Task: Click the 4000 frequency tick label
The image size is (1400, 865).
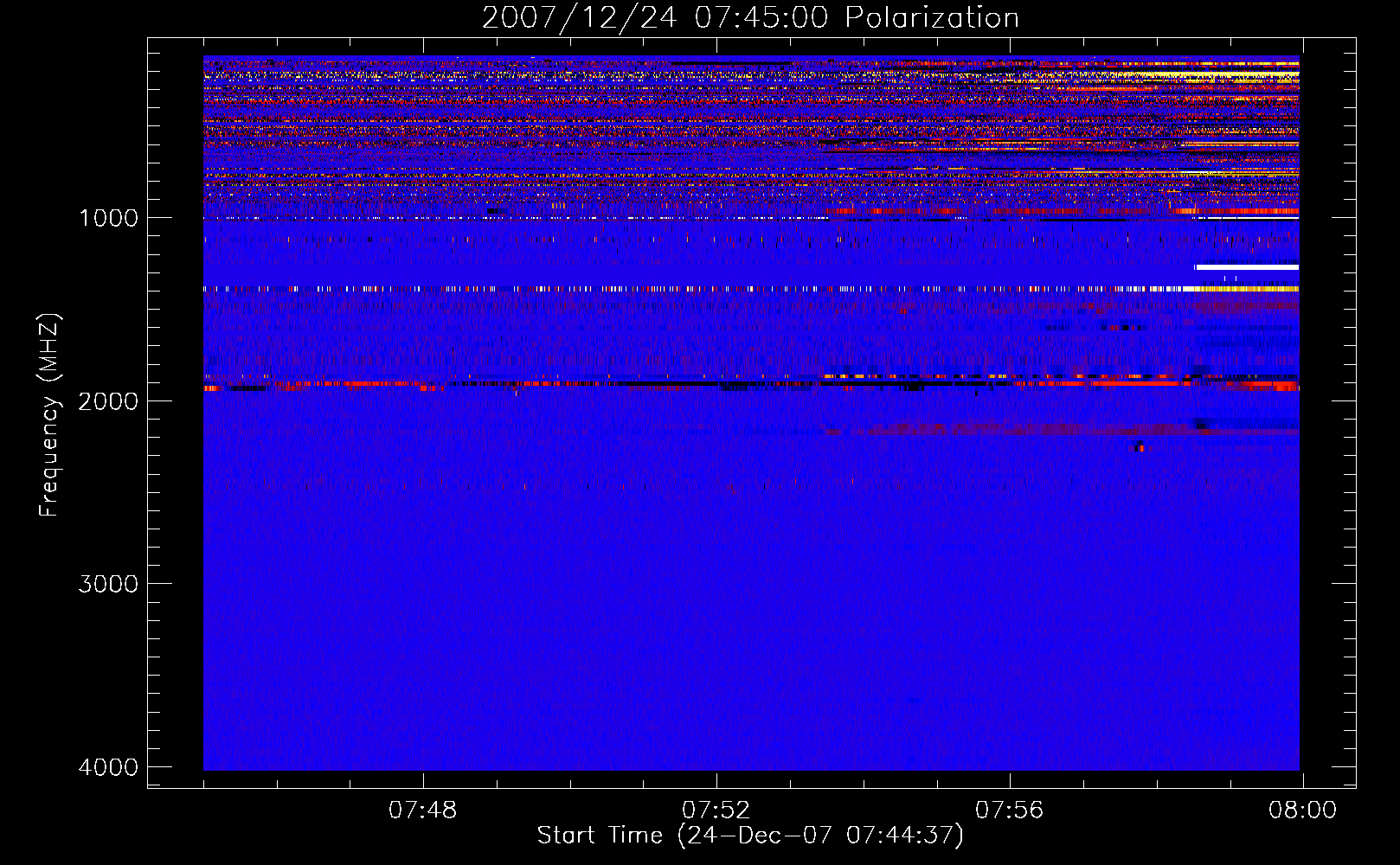Action: coord(108,767)
